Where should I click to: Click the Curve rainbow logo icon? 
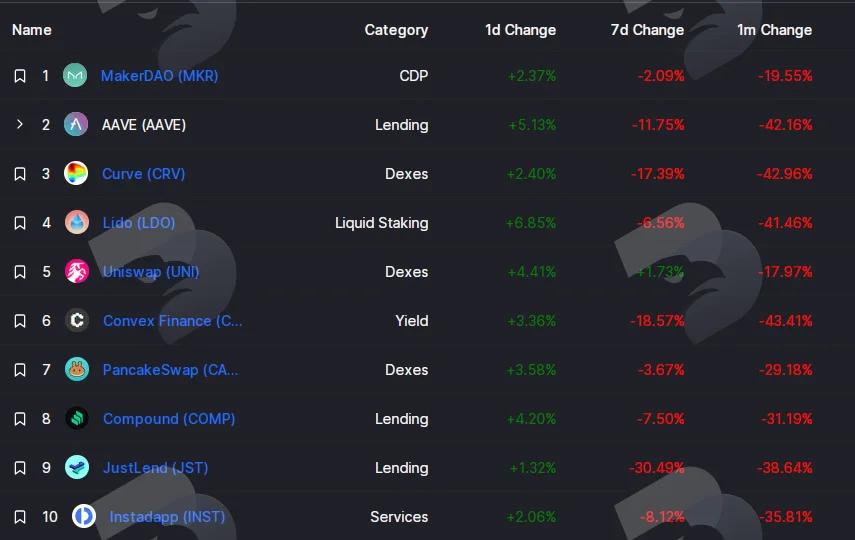tap(76, 173)
